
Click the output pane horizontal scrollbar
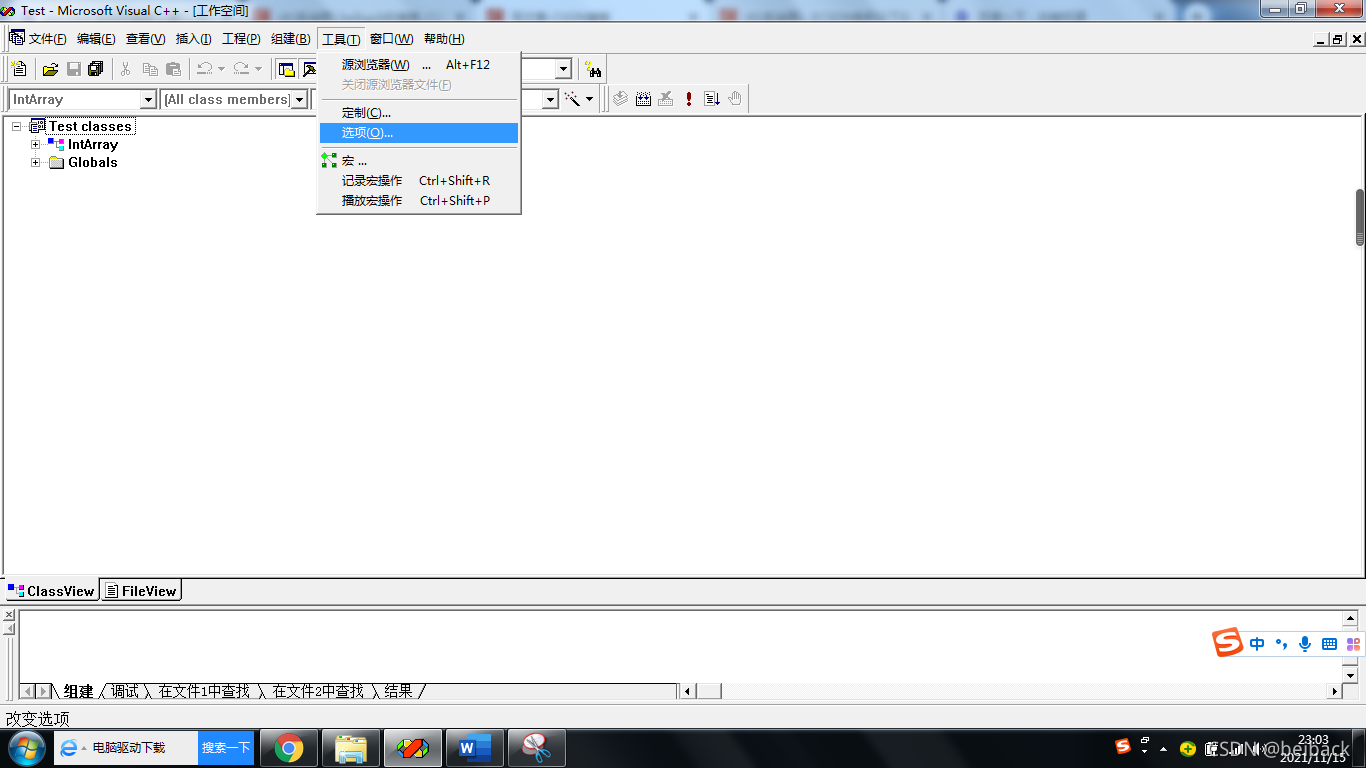(1011, 691)
